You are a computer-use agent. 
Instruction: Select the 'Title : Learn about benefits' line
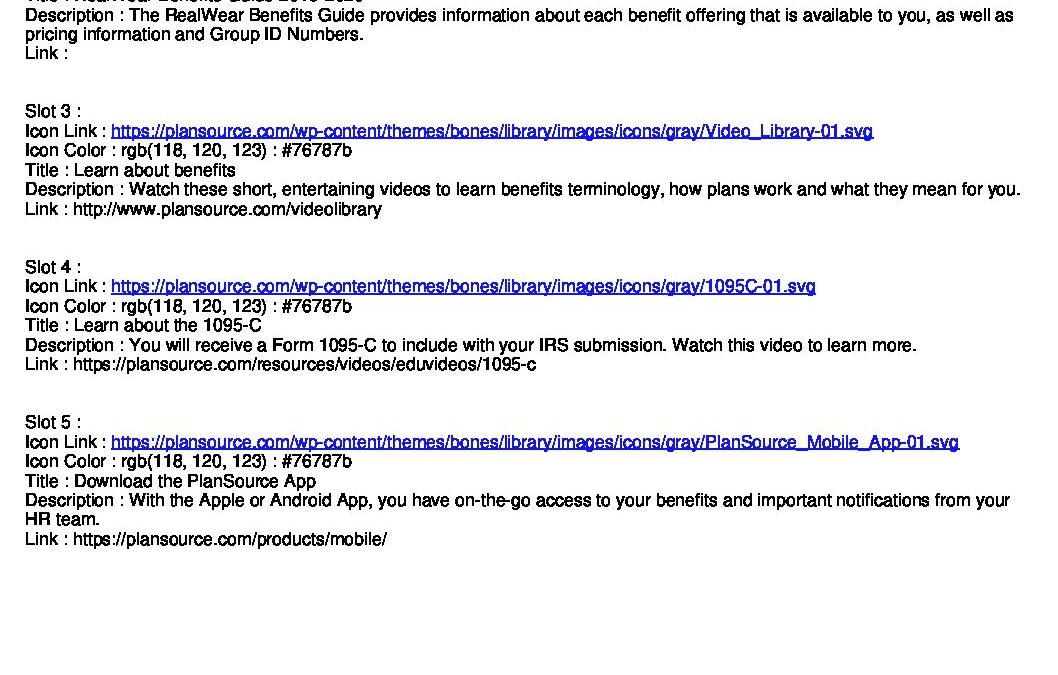(130, 170)
